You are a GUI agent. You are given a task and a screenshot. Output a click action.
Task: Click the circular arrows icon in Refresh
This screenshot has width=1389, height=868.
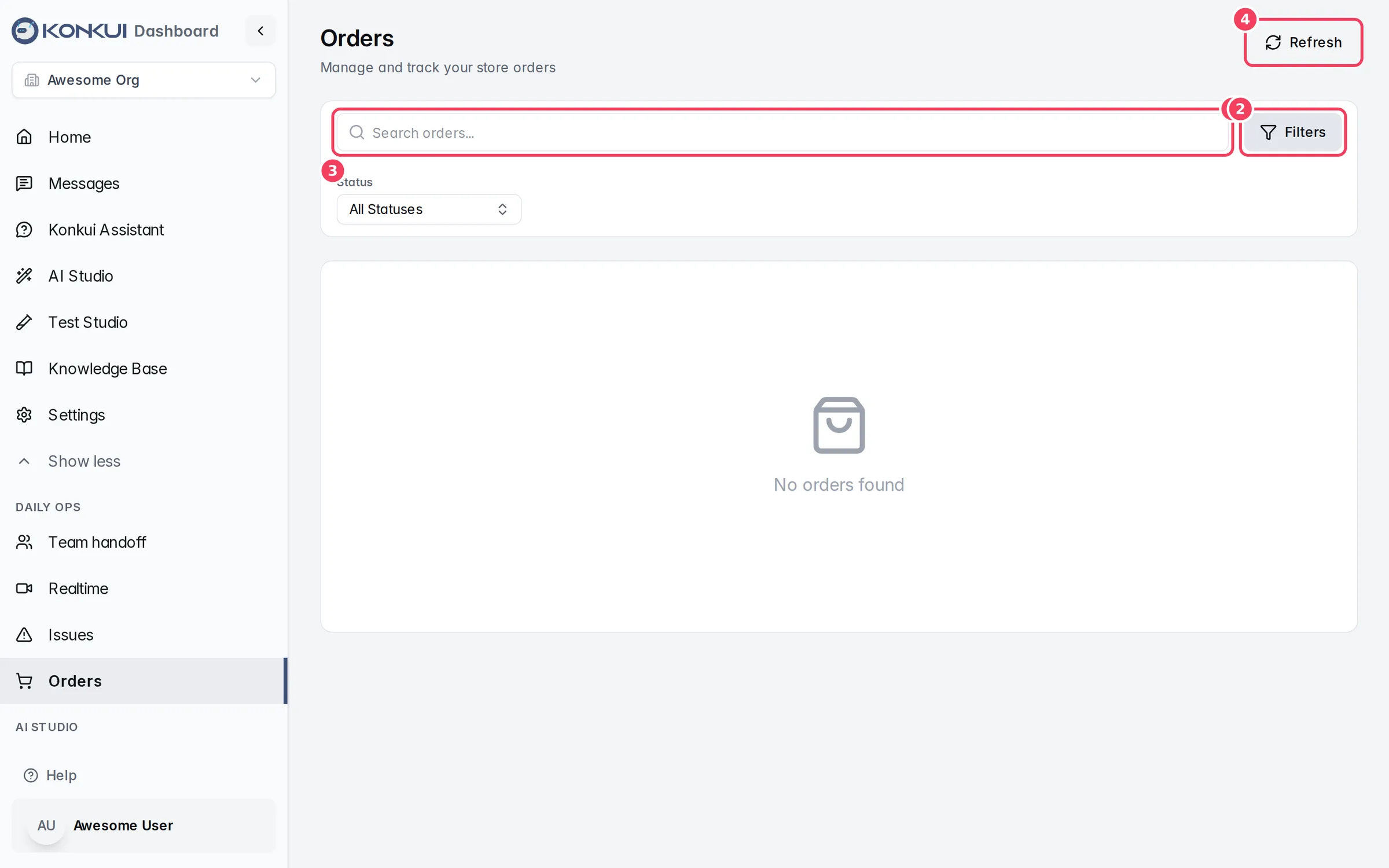click(1273, 43)
